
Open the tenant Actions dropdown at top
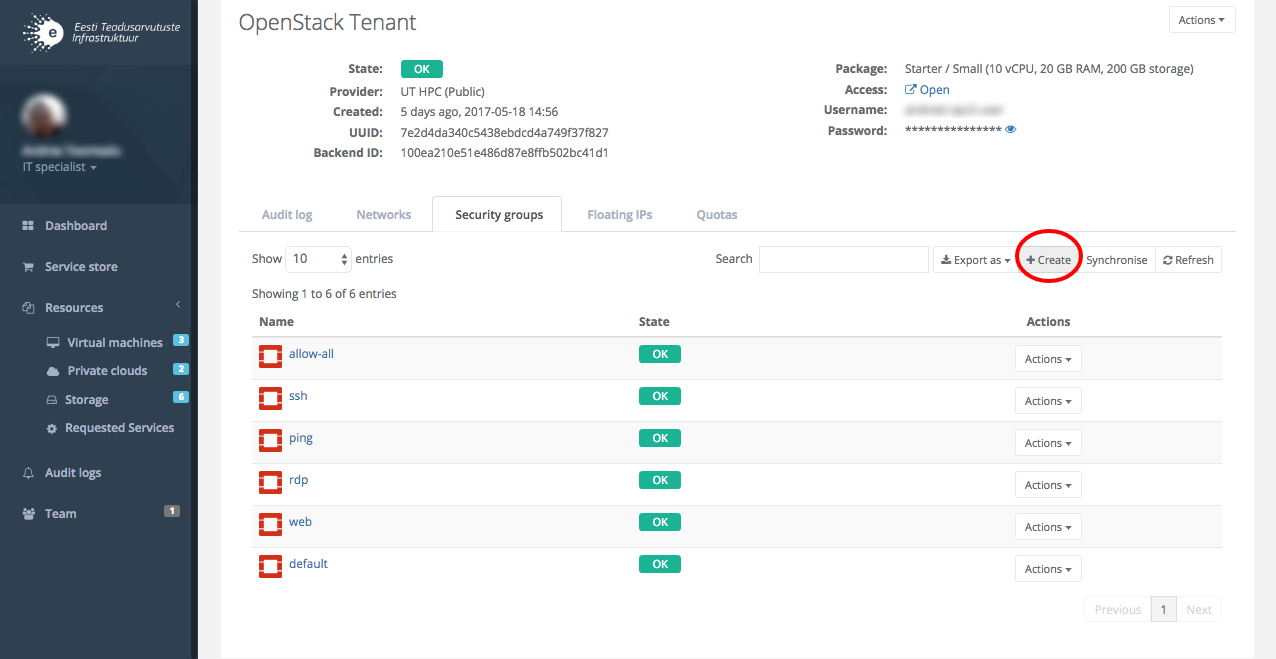point(1202,20)
